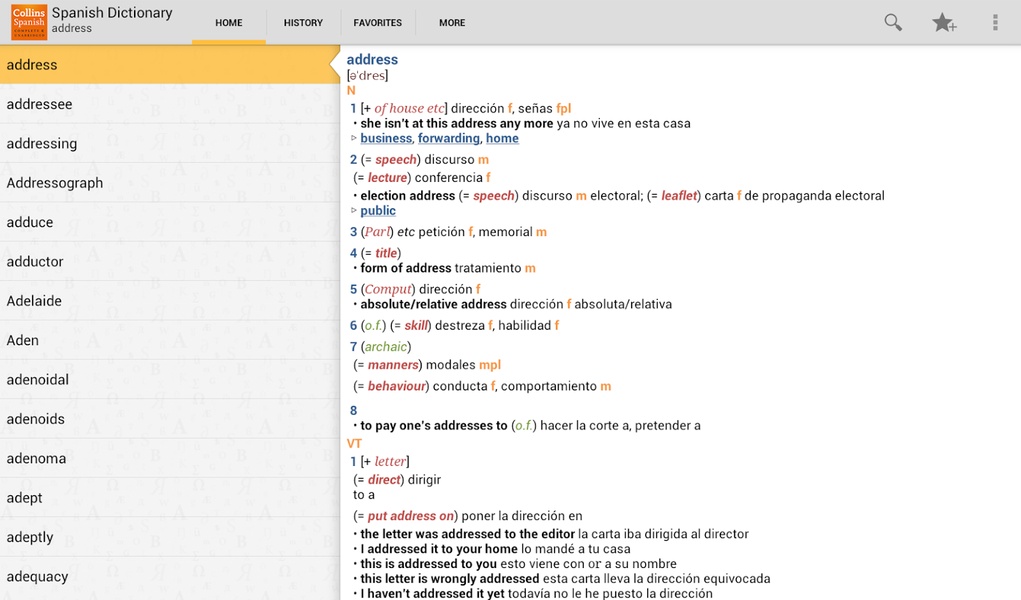Click the orange 'N' part-of-speech label

(351, 91)
